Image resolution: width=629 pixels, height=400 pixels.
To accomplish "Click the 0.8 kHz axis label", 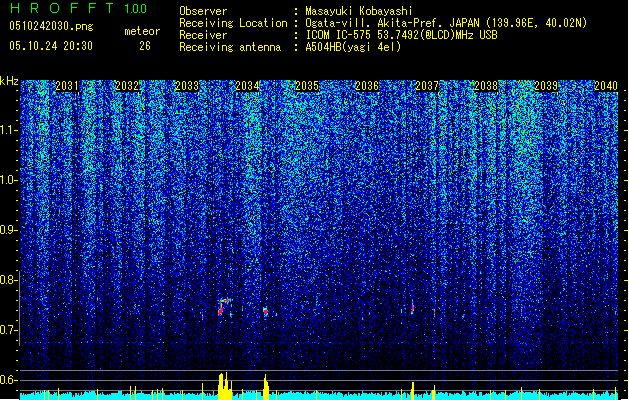I will coord(9,280).
